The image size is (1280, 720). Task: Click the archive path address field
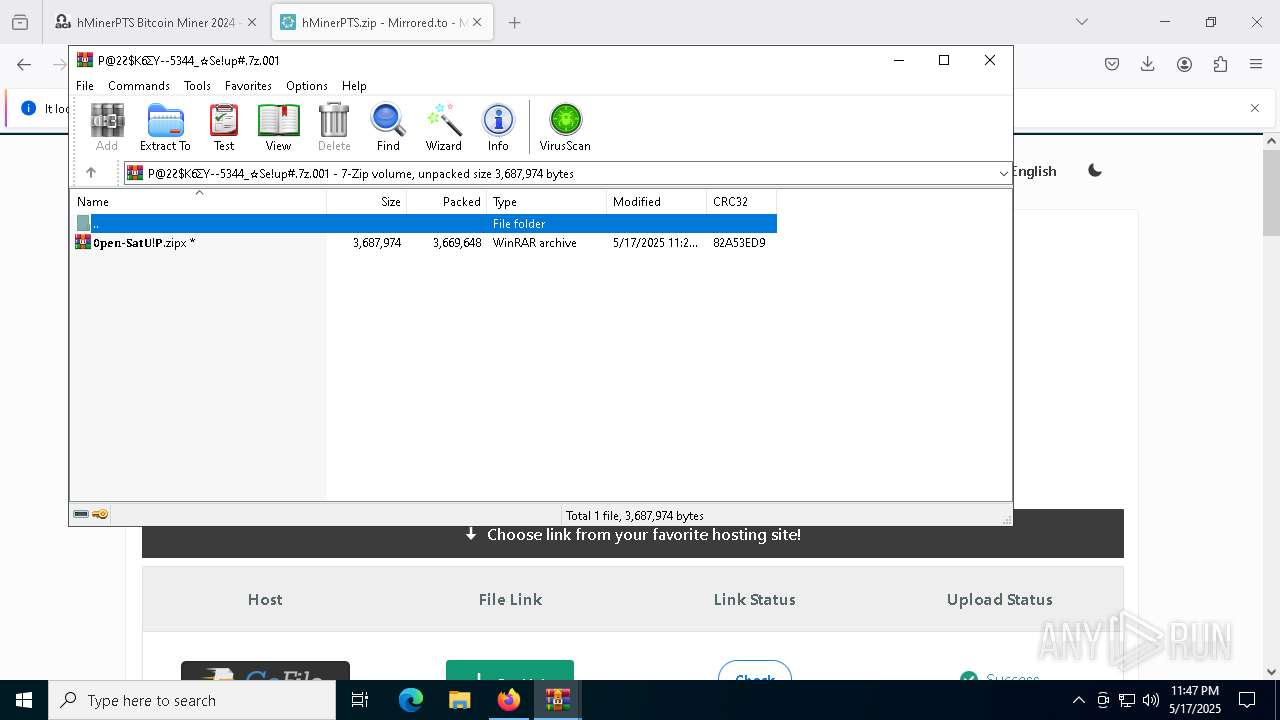click(567, 174)
